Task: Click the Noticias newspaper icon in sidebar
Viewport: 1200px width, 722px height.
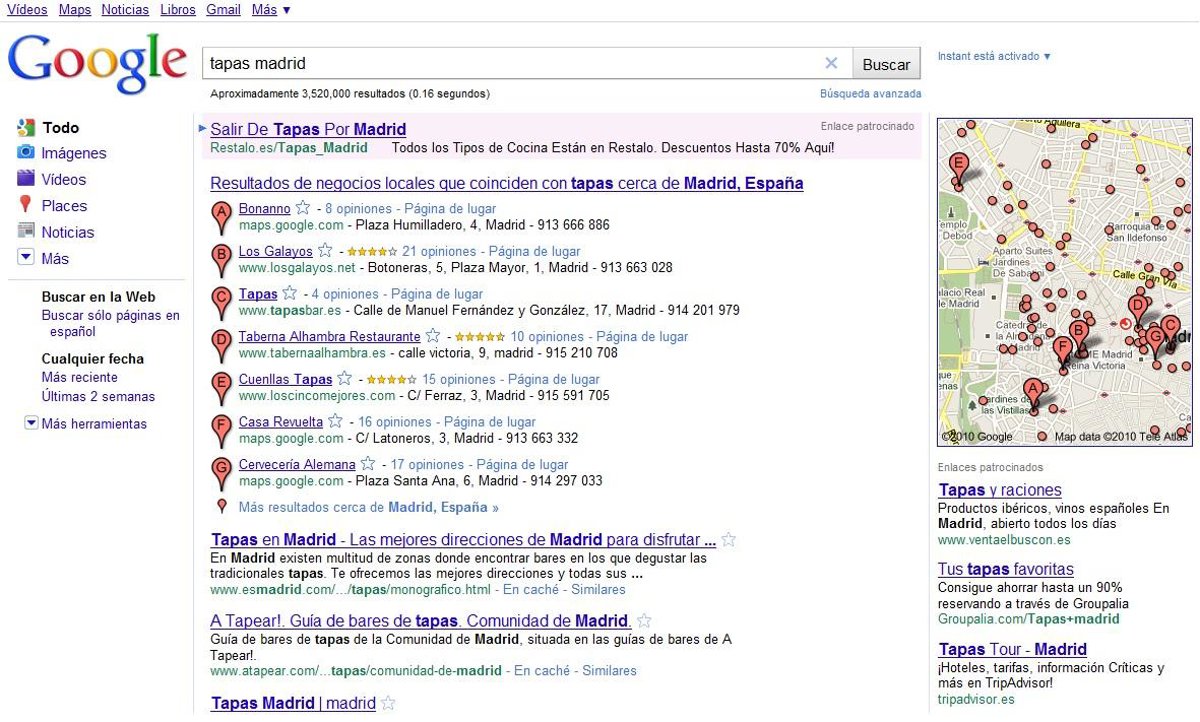Action: point(26,232)
